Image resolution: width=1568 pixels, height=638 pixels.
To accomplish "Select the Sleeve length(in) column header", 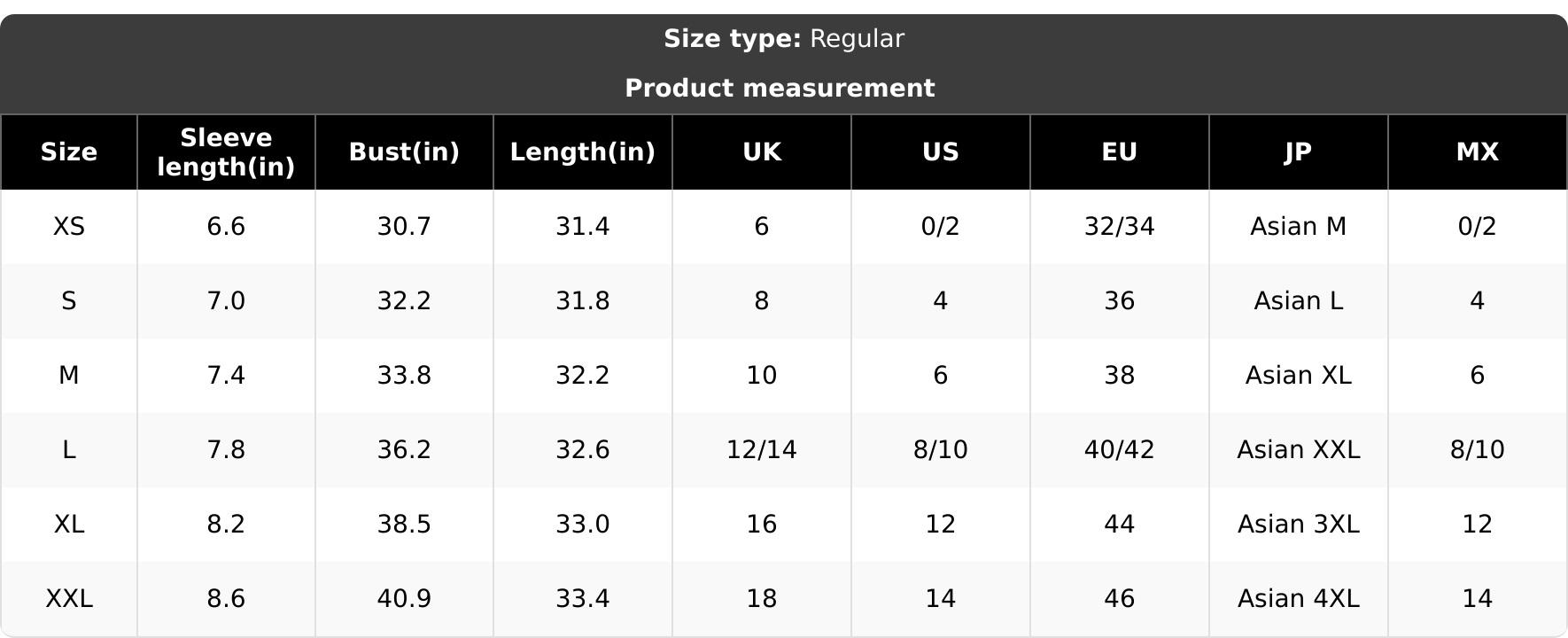I will point(226,152).
